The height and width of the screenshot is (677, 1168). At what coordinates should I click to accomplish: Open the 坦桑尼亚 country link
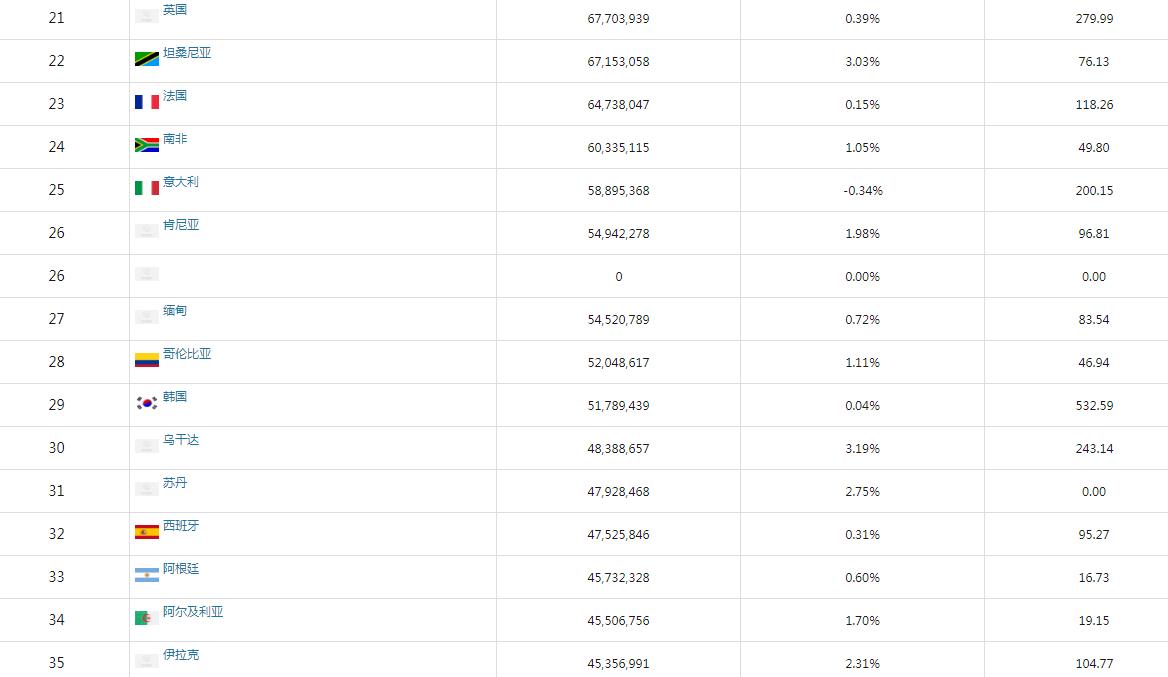[187, 53]
